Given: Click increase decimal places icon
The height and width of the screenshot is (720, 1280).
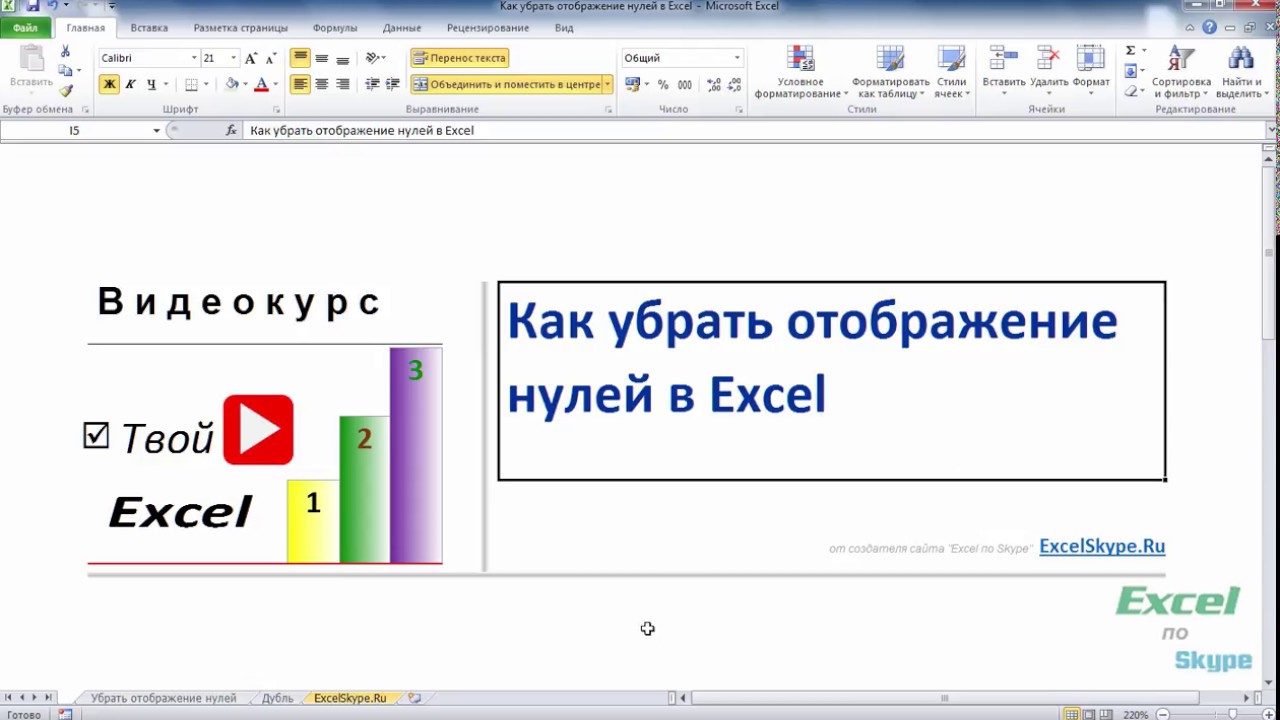Looking at the screenshot, I should pyautogui.click(x=714, y=85).
